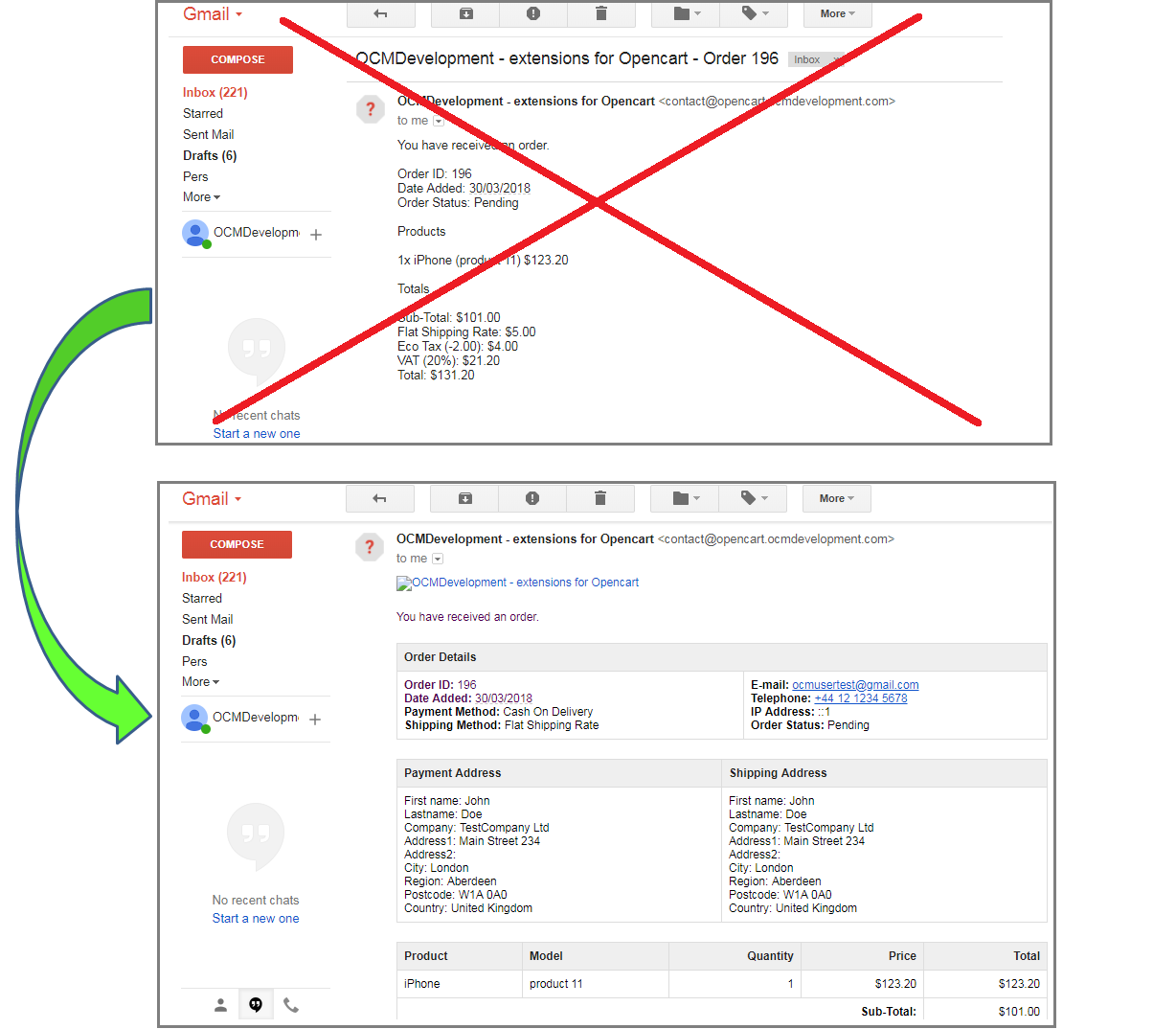
Task: Open the Move to folder dropdown in lower Gmail
Action: 685,498
